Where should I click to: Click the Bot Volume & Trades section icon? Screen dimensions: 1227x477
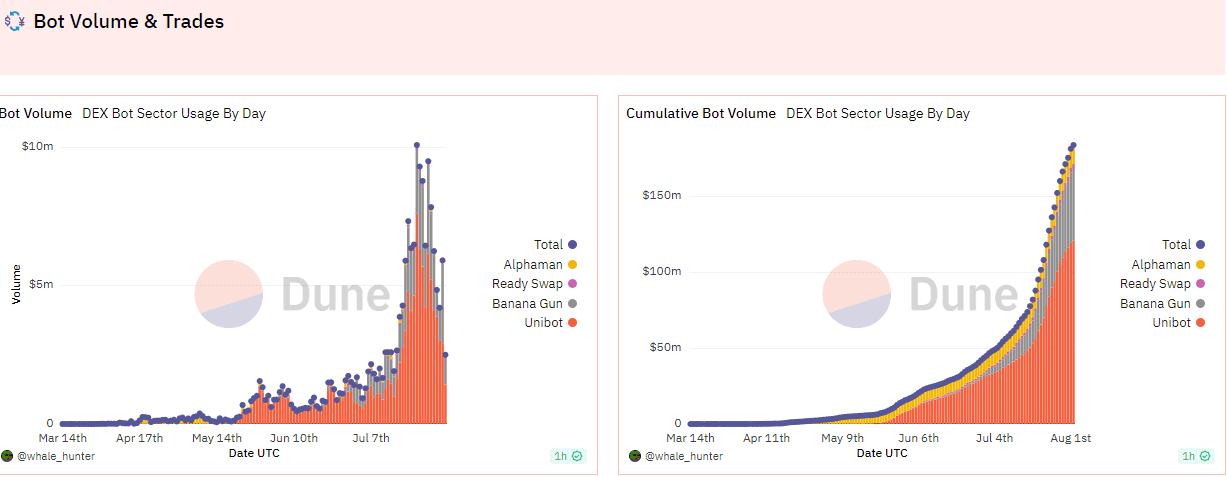pyautogui.click(x=14, y=22)
